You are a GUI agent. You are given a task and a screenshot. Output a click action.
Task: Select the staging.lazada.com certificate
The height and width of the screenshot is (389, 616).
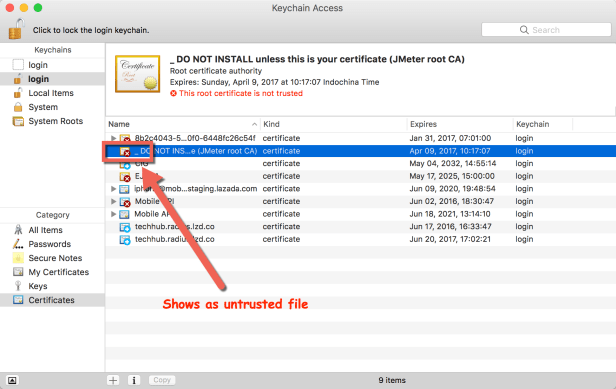click(x=360, y=189)
